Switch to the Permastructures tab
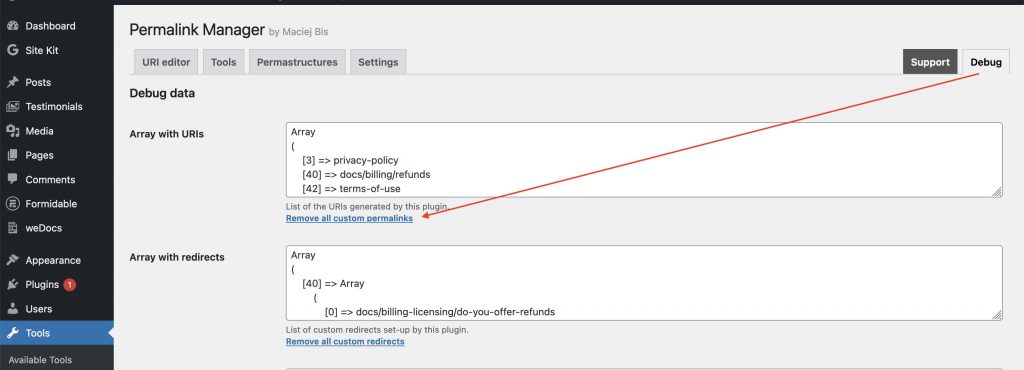Screen dimensions: 1024x370 tap(297, 62)
